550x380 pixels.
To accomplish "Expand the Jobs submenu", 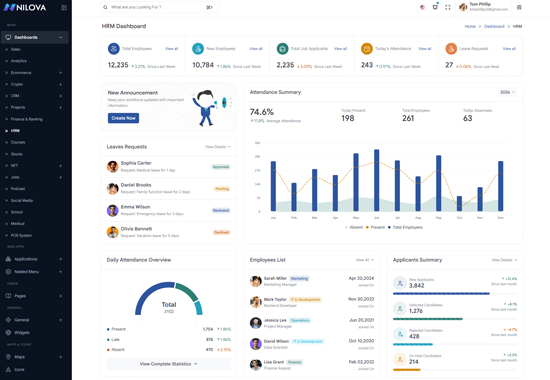I will (x=60, y=177).
